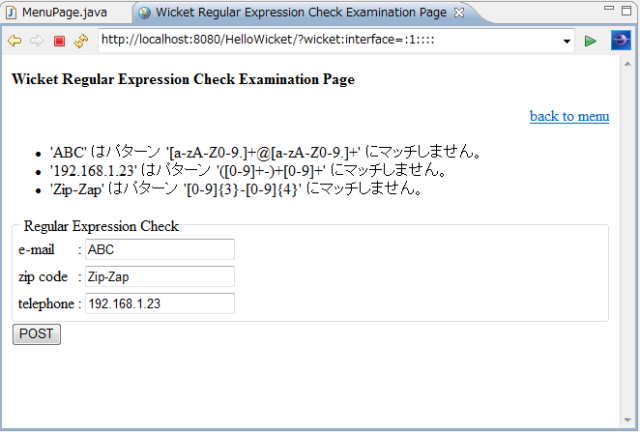Click the Java file icon on MenuPage.java tab

(11, 12)
